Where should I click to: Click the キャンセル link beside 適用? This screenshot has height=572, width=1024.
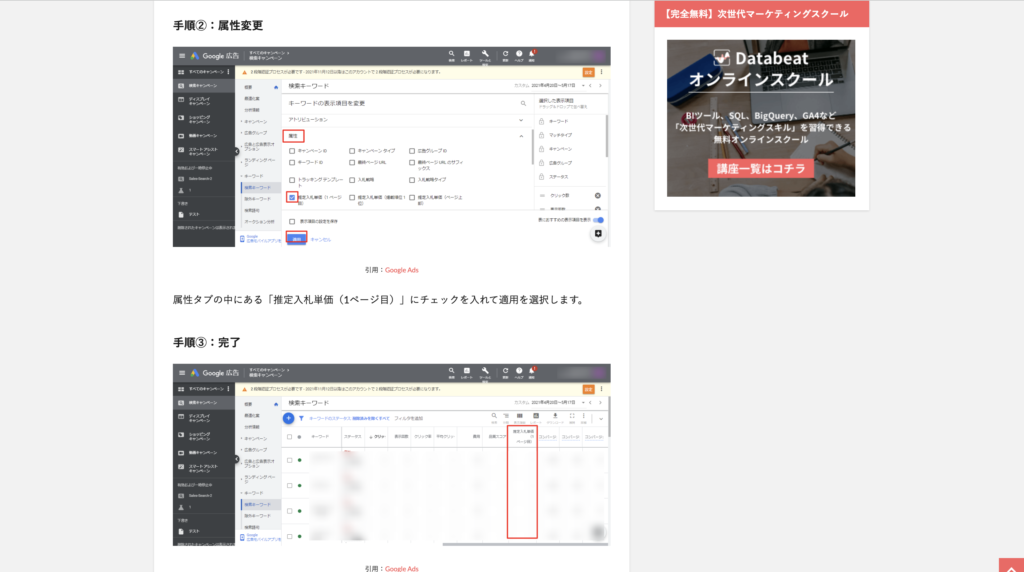(x=321, y=240)
